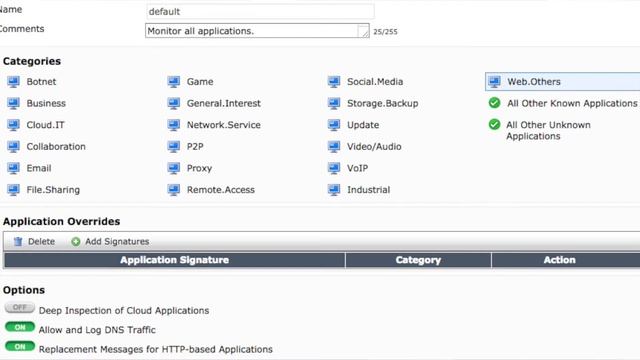Click the monitor icon beside Remote.Access

(x=174, y=190)
